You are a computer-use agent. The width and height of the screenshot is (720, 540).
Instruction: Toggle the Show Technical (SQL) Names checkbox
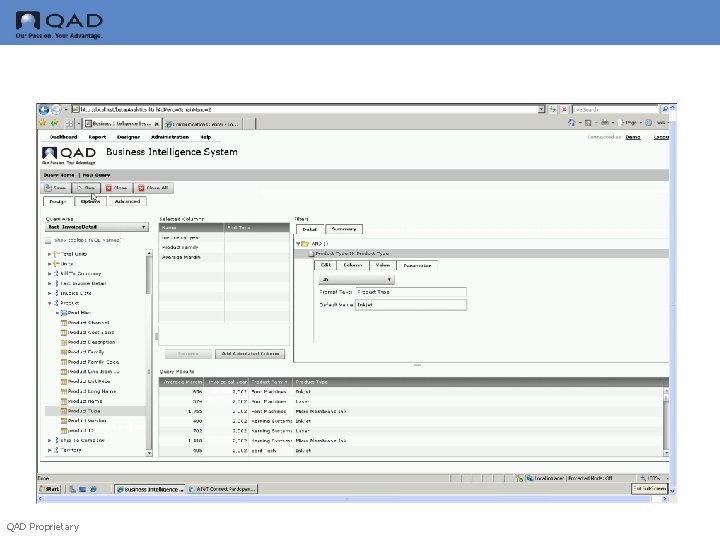[x=48, y=241]
